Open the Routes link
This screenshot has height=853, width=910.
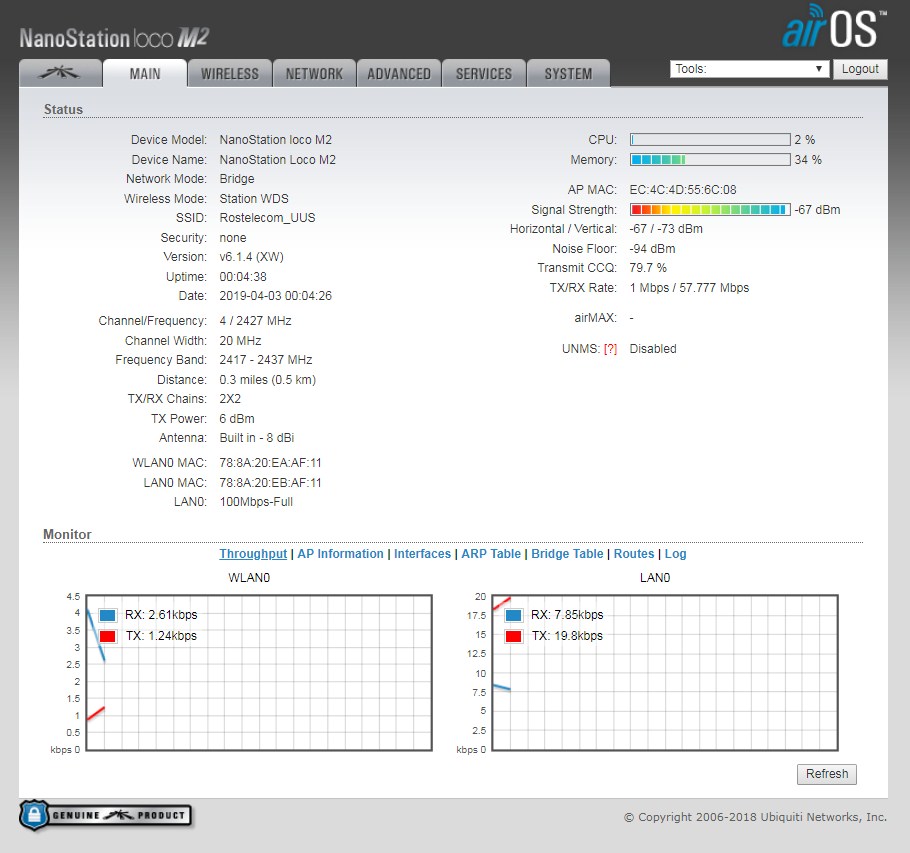pyautogui.click(x=634, y=554)
